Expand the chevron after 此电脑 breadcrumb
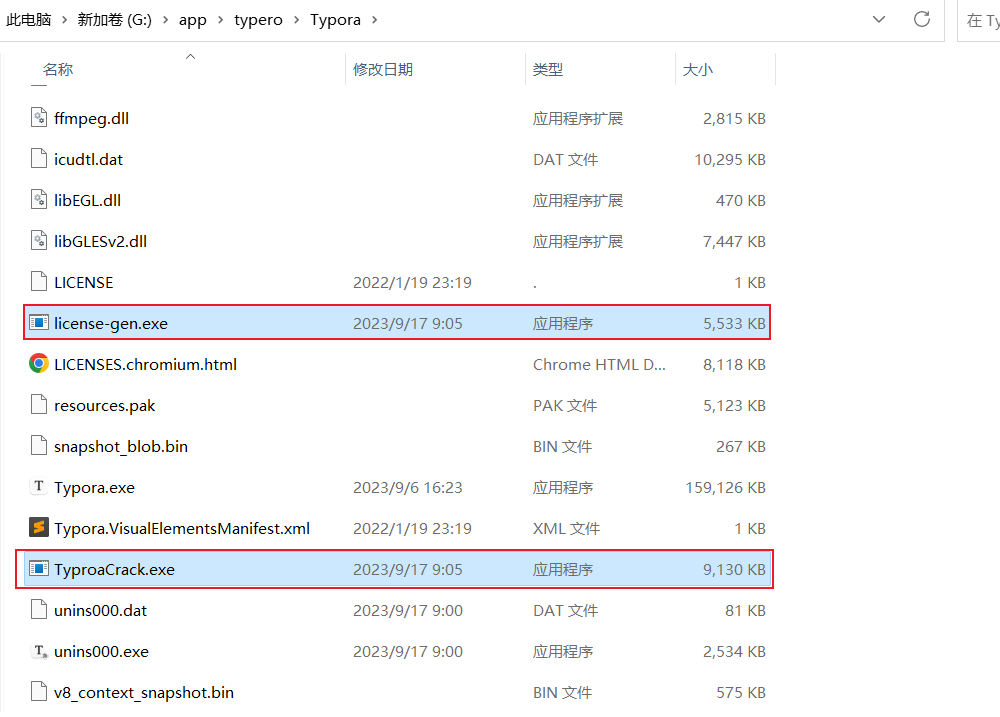This screenshot has height=717, width=1000. coord(64,20)
